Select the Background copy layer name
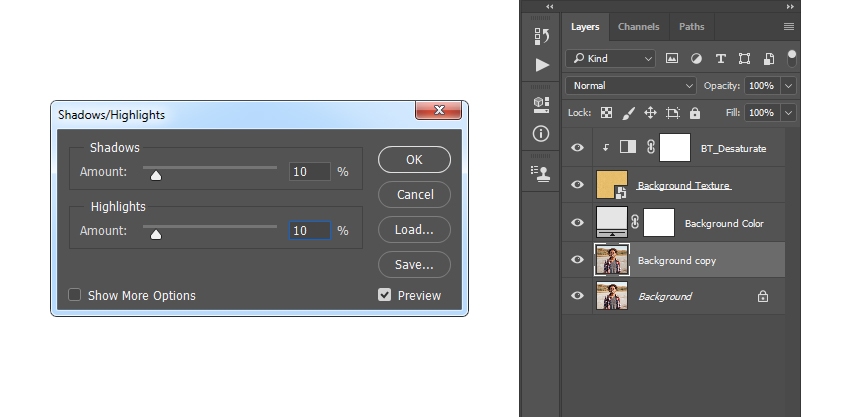850x417 pixels. (x=677, y=261)
